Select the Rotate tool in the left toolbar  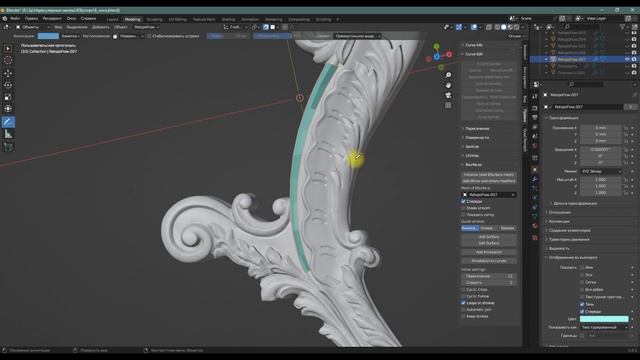point(8,85)
